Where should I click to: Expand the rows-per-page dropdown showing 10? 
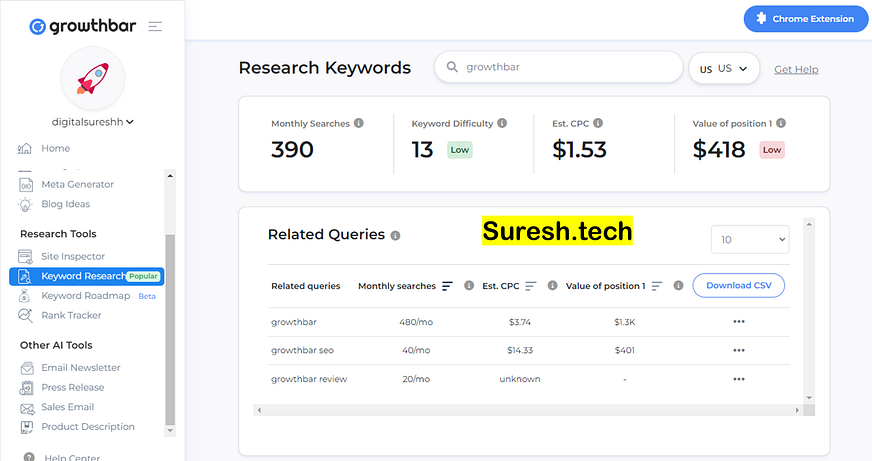(749, 240)
